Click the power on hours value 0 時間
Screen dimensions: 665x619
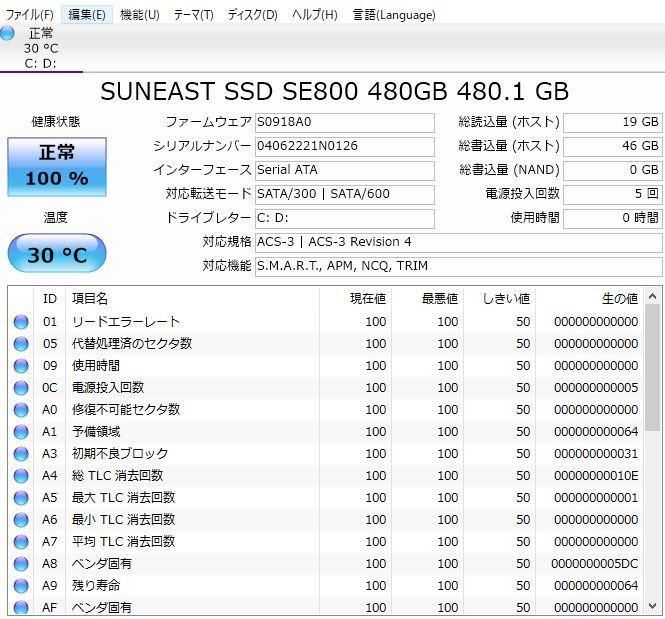(x=612, y=218)
